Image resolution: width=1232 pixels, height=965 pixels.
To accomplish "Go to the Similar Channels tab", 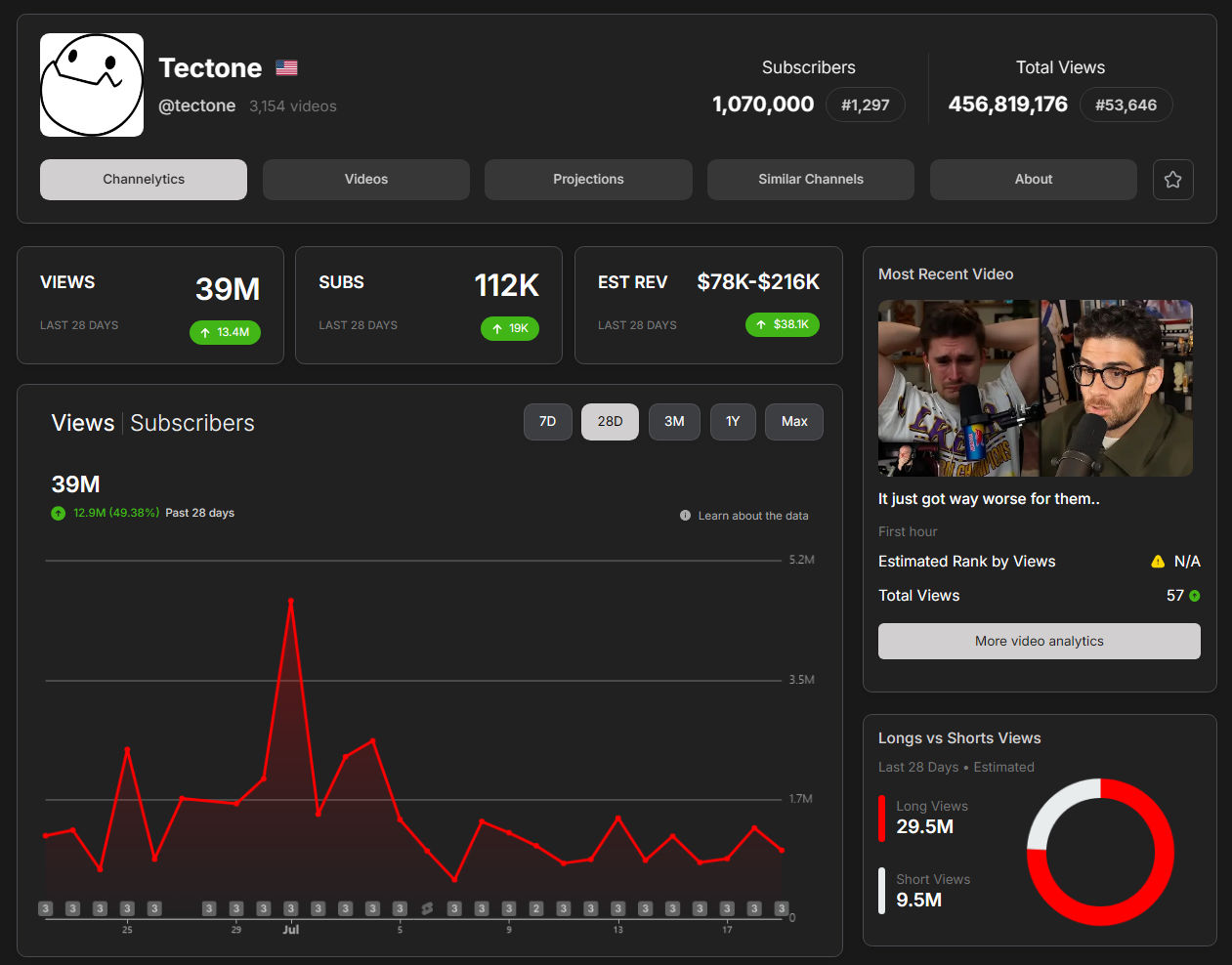I will (x=811, y=180).
